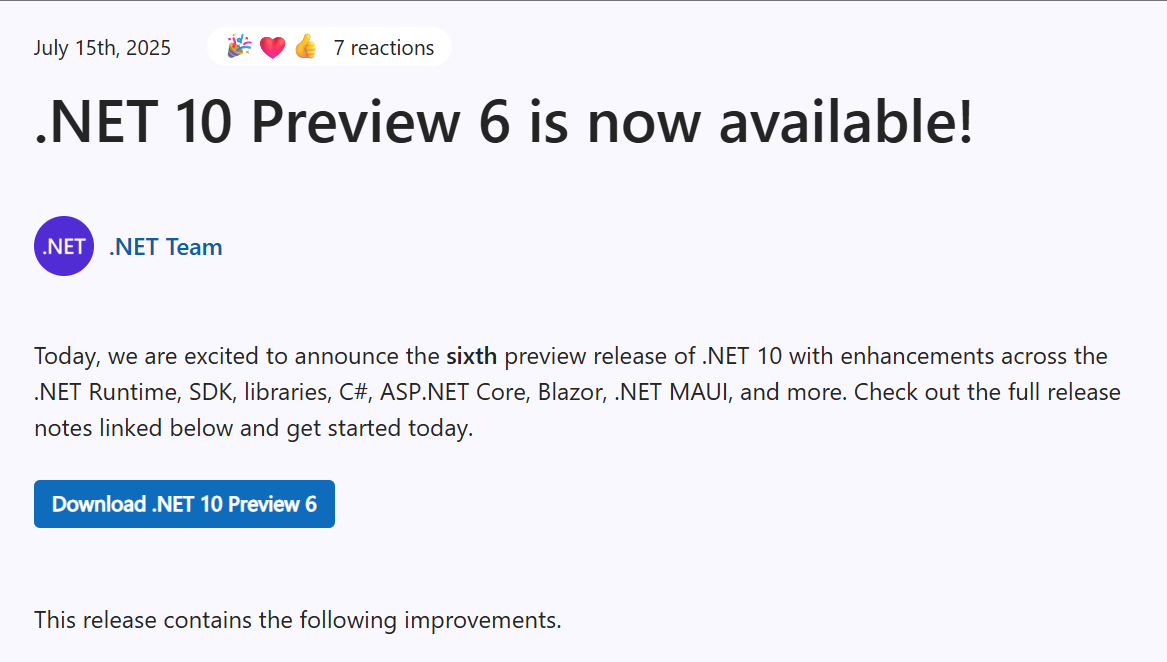Click the sentence about following improvements
The height and width of the screenshot is (662, 1167).
[298, 620]
